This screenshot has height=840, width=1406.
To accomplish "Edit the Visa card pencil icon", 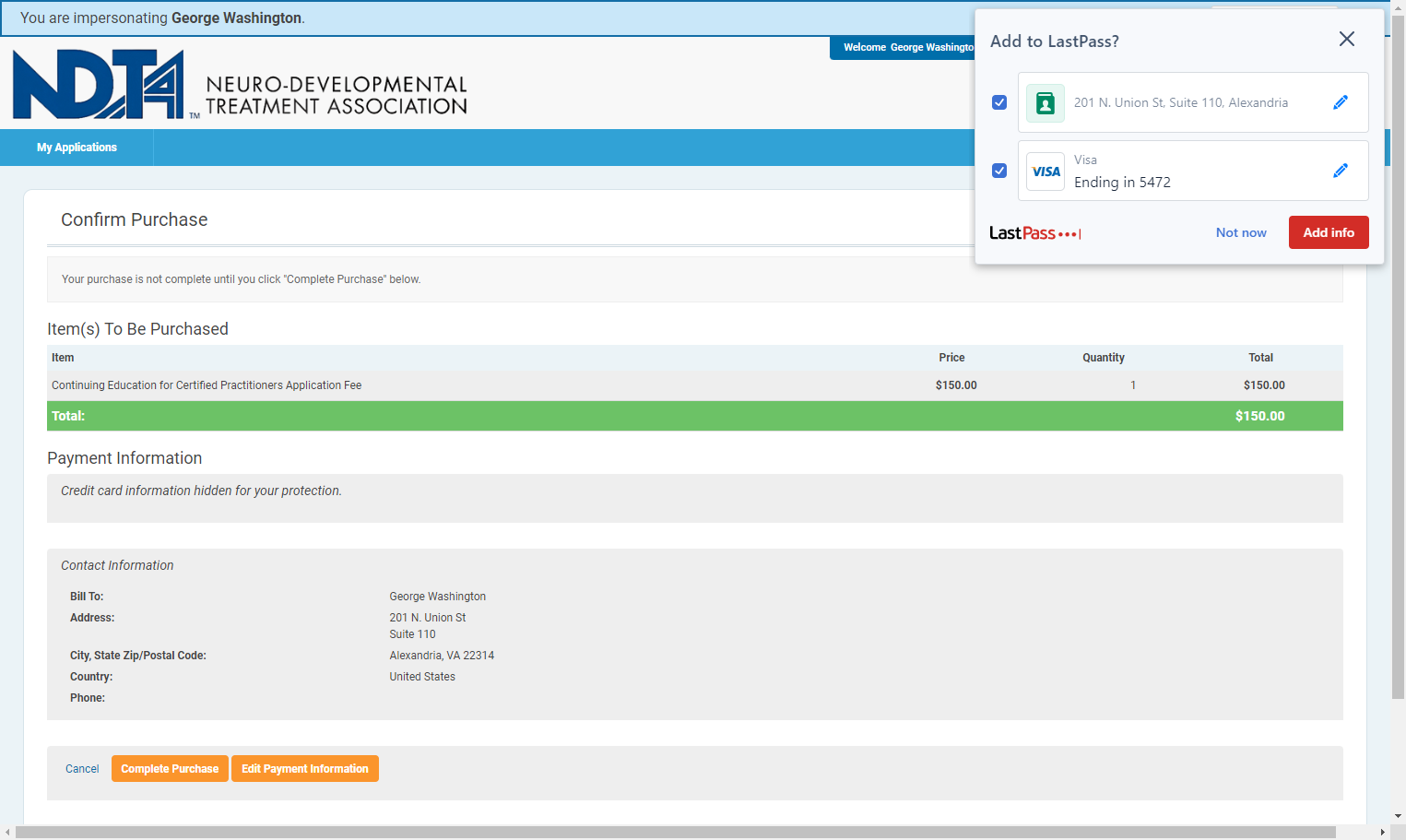I will tap(1341, 171).
